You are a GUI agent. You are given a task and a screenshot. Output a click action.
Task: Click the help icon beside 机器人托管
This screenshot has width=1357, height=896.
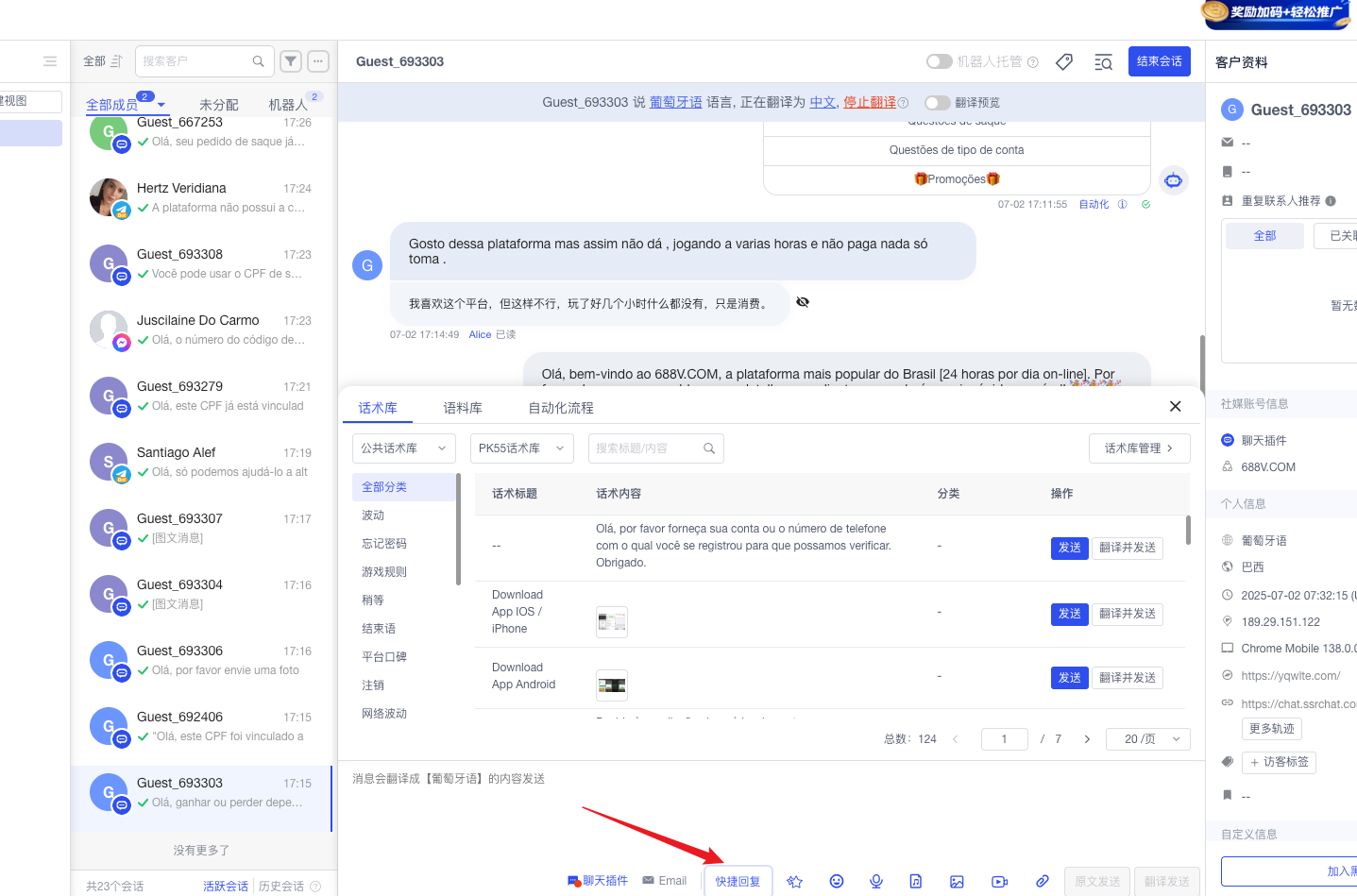pos(1033,62)
